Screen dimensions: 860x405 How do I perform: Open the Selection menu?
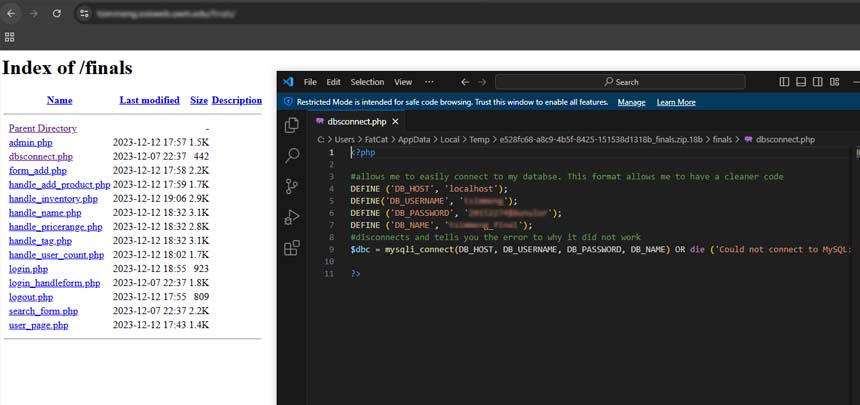tap(367, 82)
